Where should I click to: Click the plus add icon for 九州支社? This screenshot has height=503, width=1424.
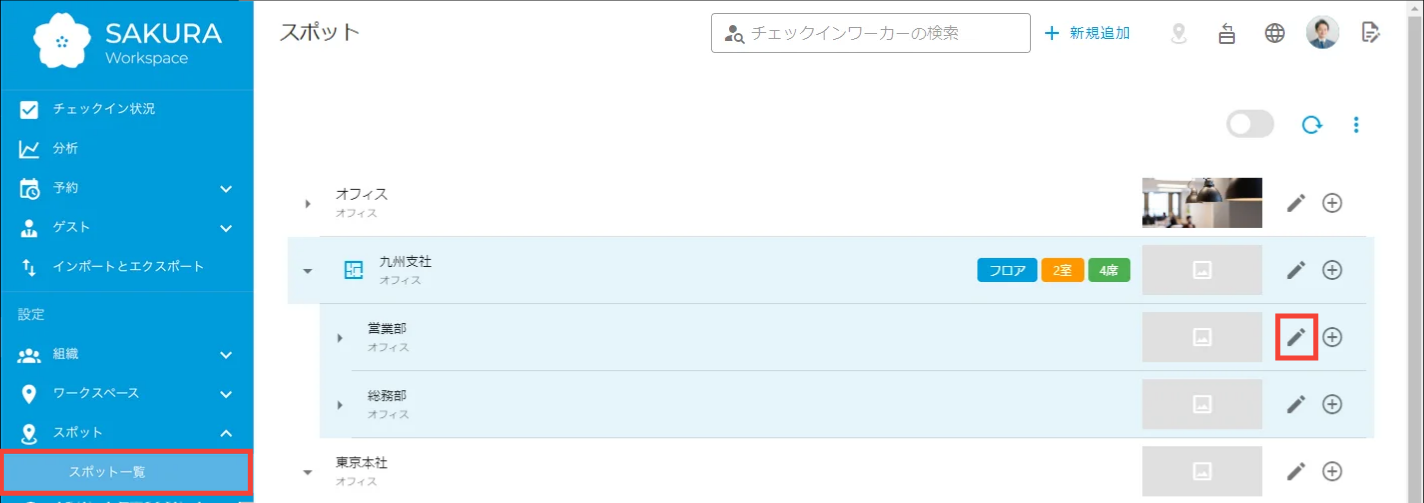(1332, 270)
